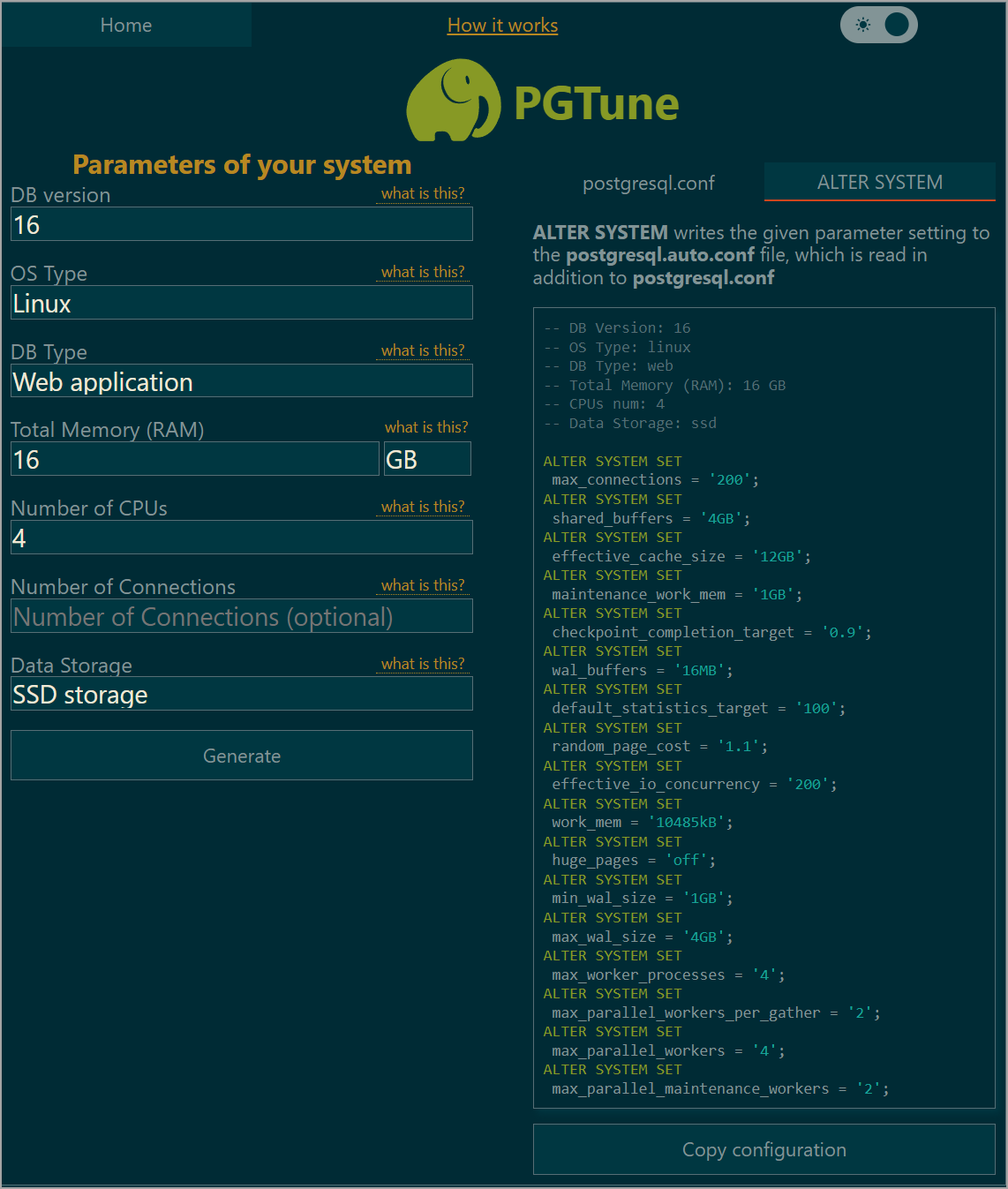Switch to the postgresql.conf tab
Screen dimensions: 1008x1189
point(649,183)
